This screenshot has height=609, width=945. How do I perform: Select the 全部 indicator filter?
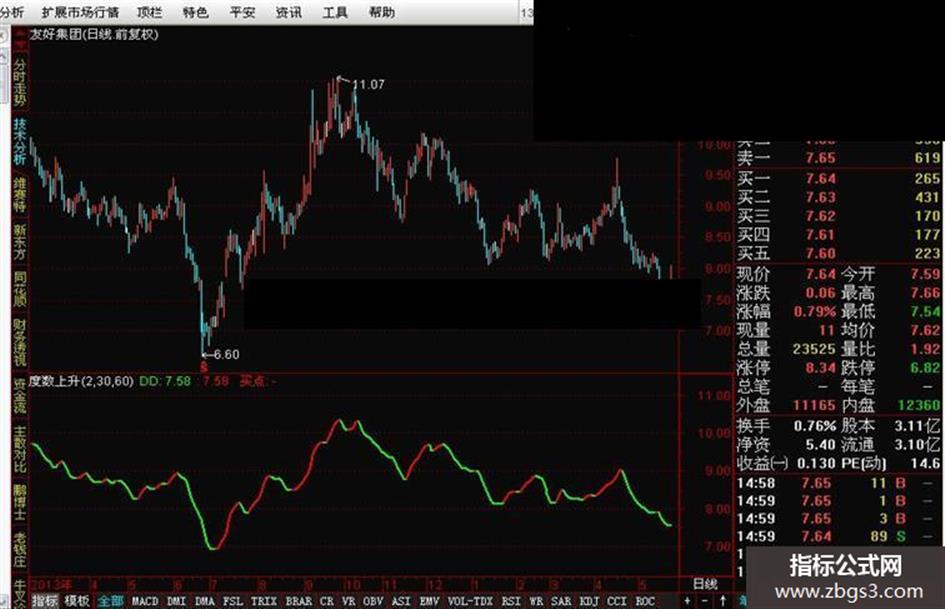tap(110, 601)
